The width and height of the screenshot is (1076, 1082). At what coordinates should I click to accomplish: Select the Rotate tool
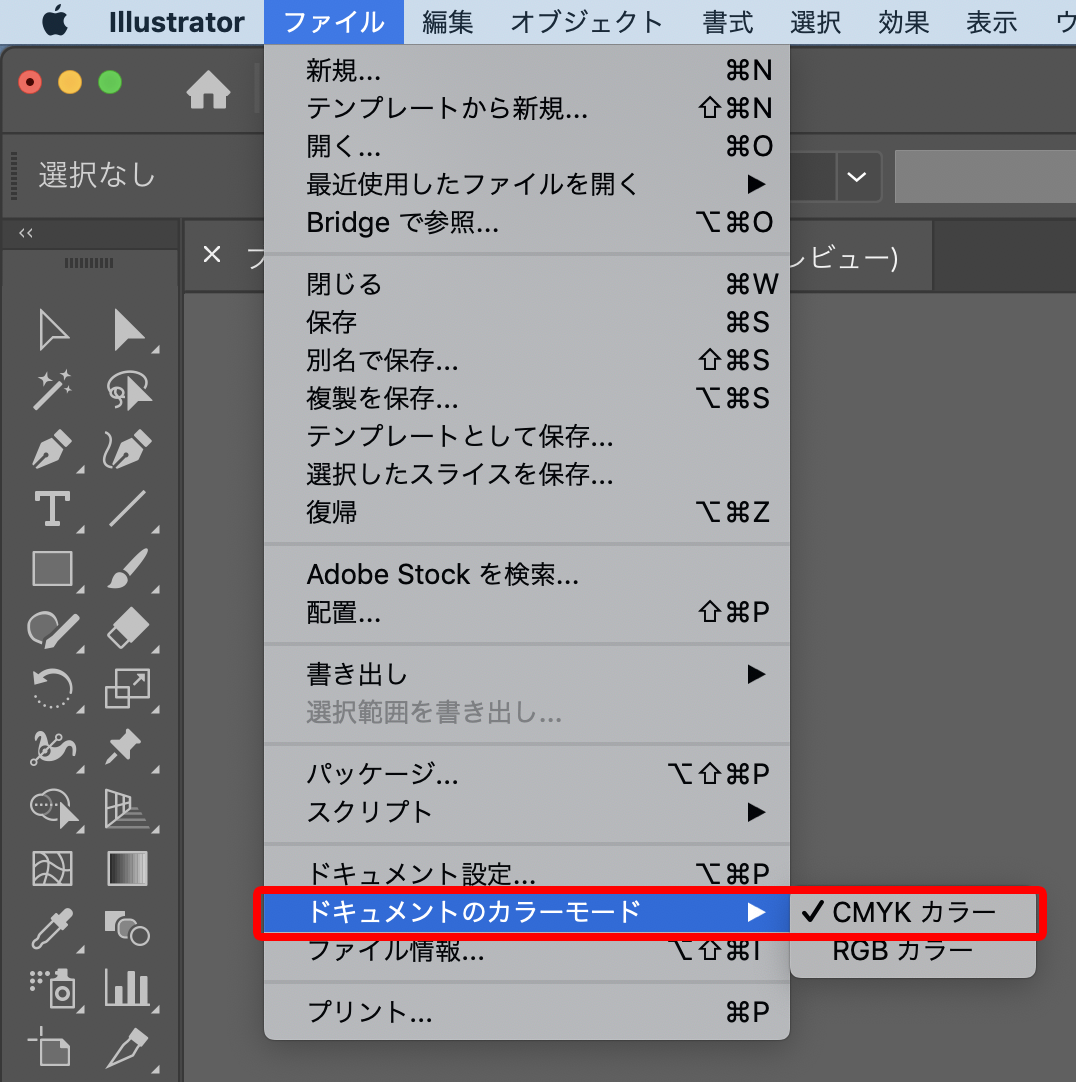pos(52,688)
